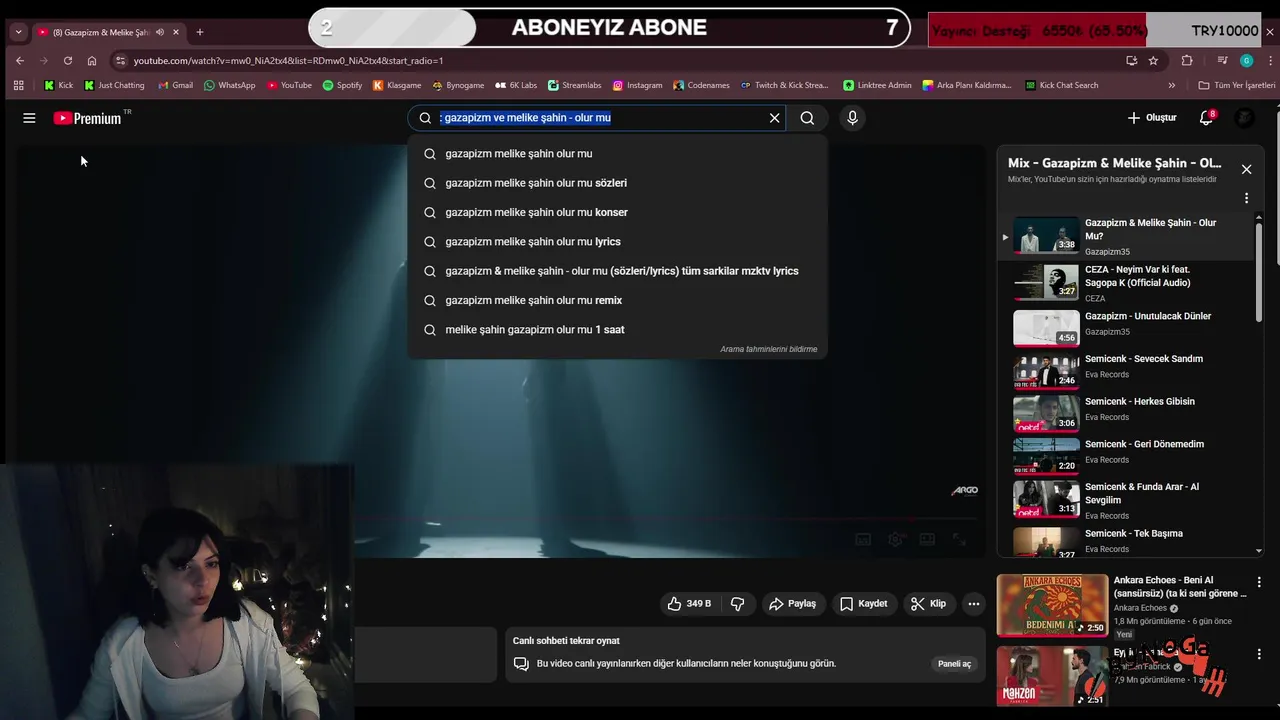Open Gmail bookmark
This screenshot has height=720, width=1280.
click(175, 85)
